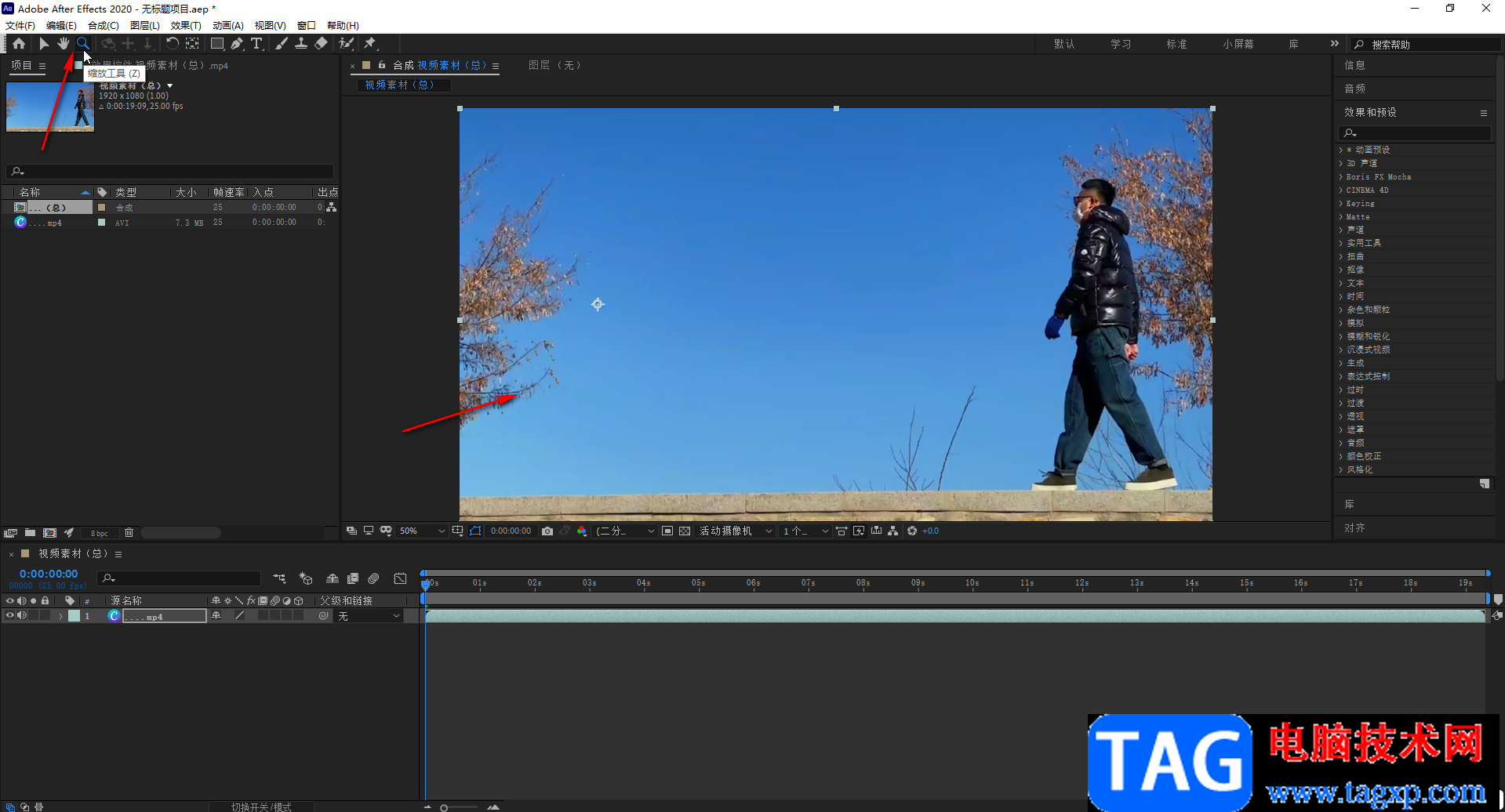Select the Rectangle shape tool
Viewport: 1505px width, 812px height.
click(217, 44)
